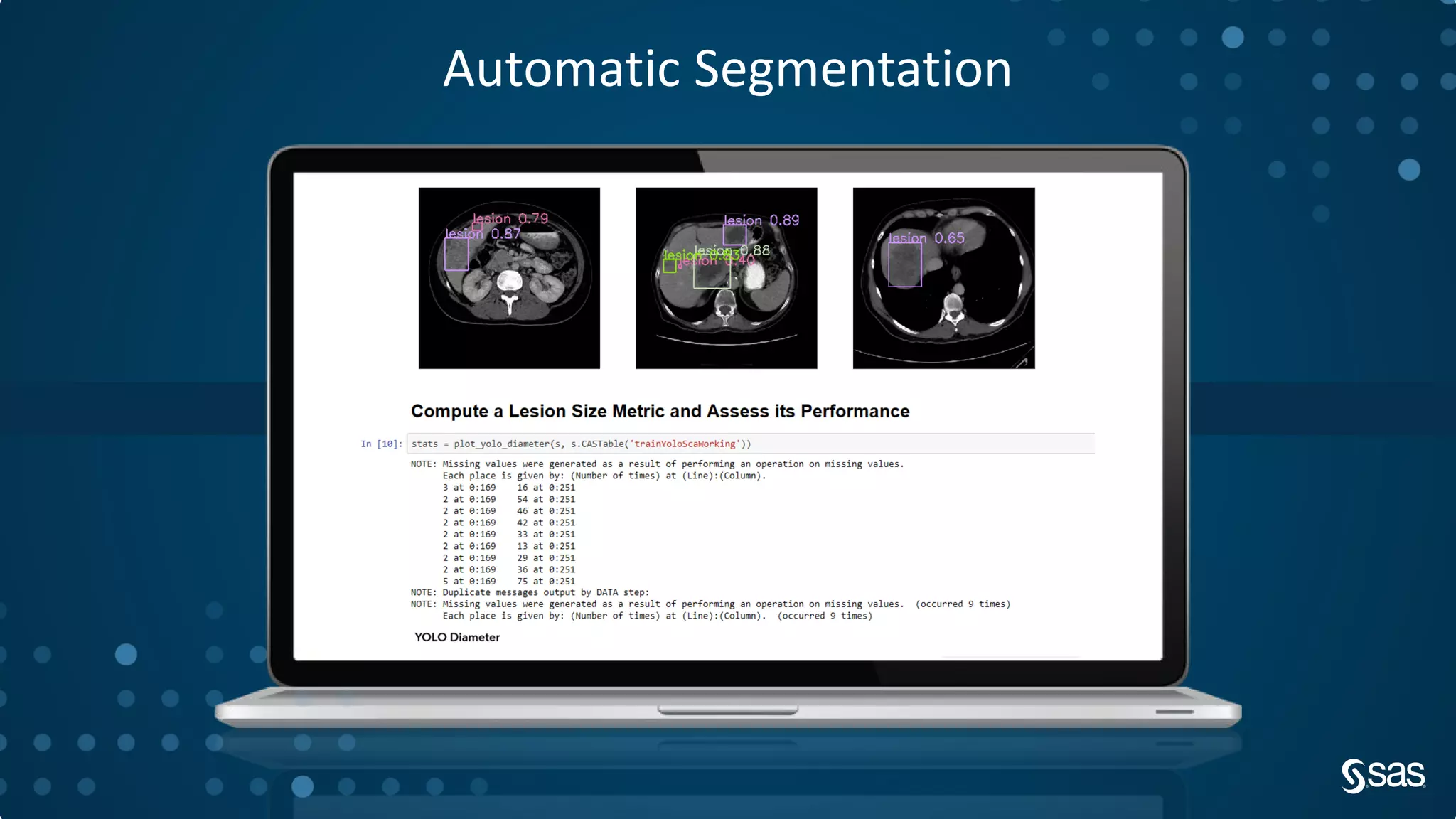Click the notebook code cell with plot_yolo_diameter
Viewport: 1456px width, 819px height.
[751, 444]
